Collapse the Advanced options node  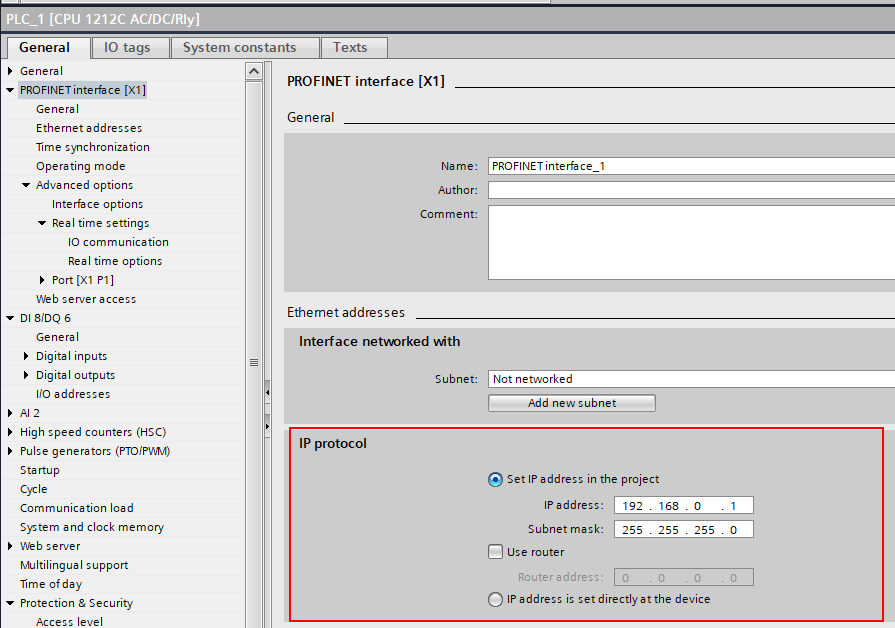pos(26,185)
